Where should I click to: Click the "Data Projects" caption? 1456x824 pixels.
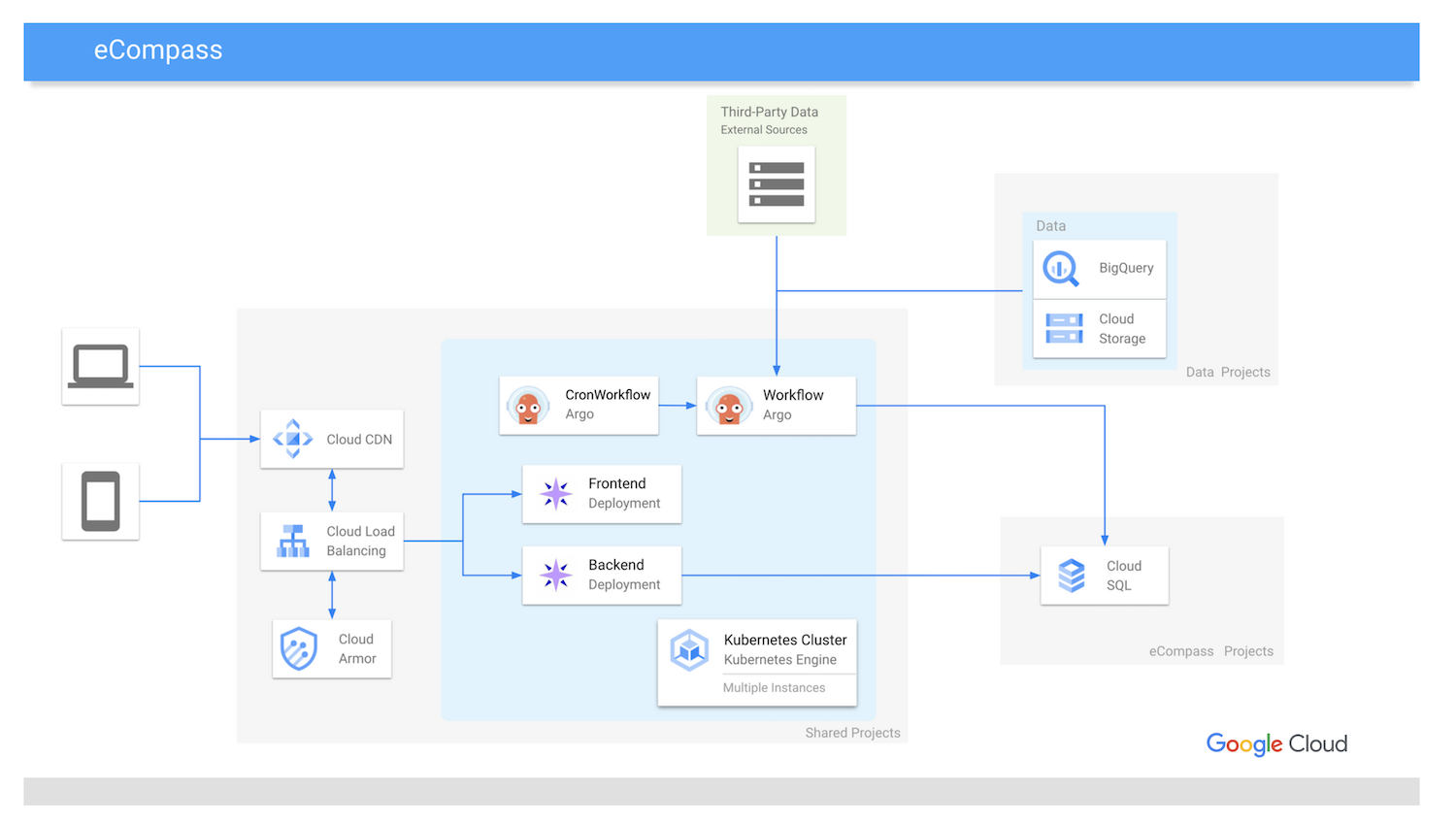point(1228,372)
